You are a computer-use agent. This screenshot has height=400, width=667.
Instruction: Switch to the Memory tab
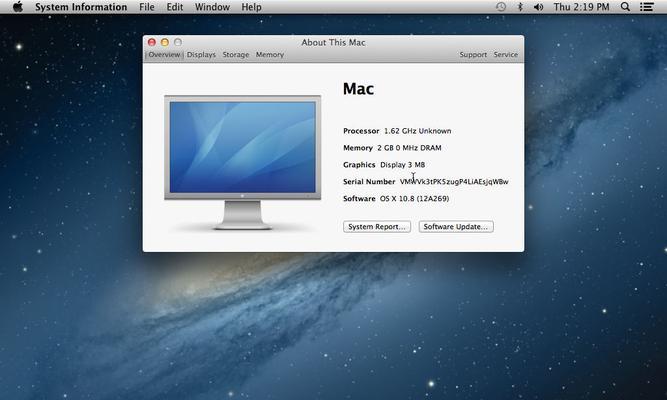click(x=270, y=55)
